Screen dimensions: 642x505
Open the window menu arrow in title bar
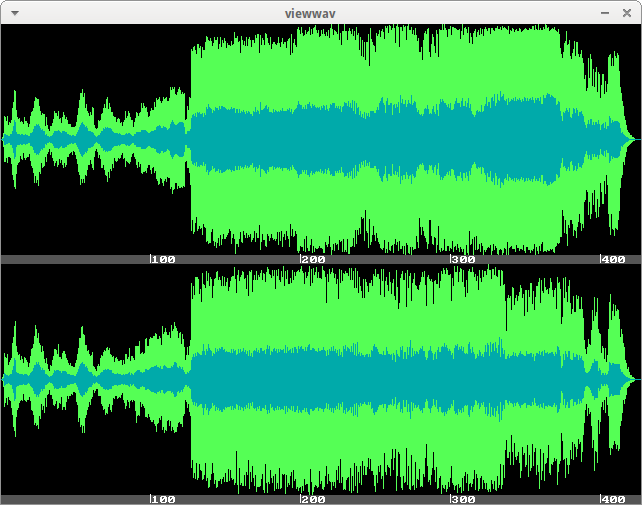coord(15,13)
